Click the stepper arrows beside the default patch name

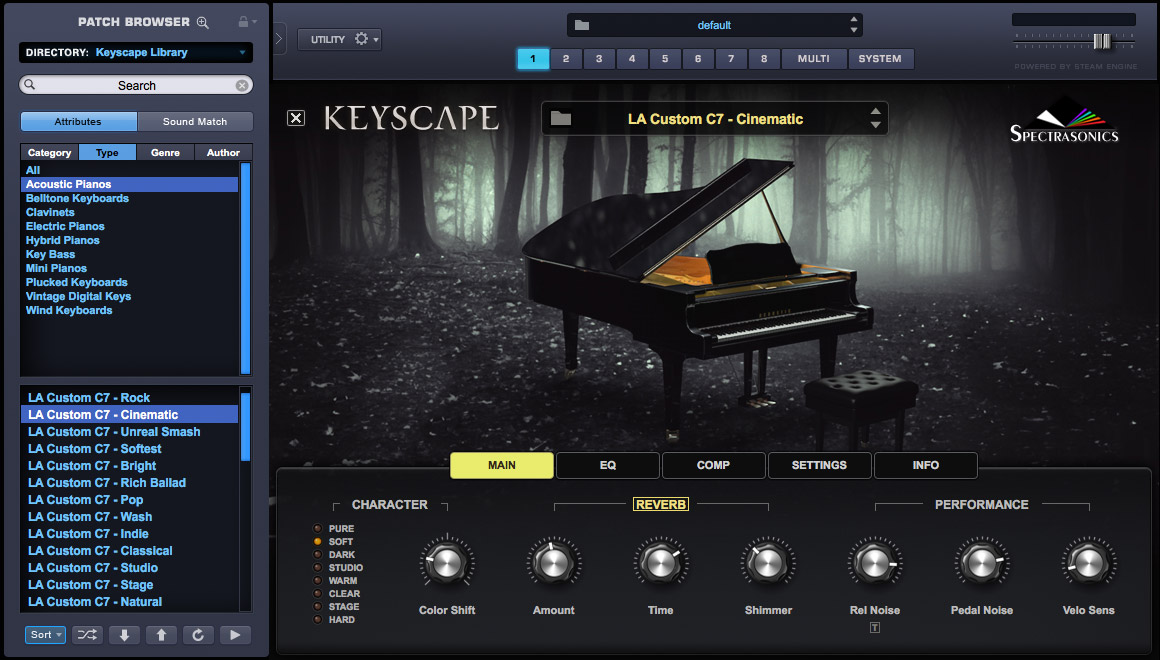tap(852, 24)
